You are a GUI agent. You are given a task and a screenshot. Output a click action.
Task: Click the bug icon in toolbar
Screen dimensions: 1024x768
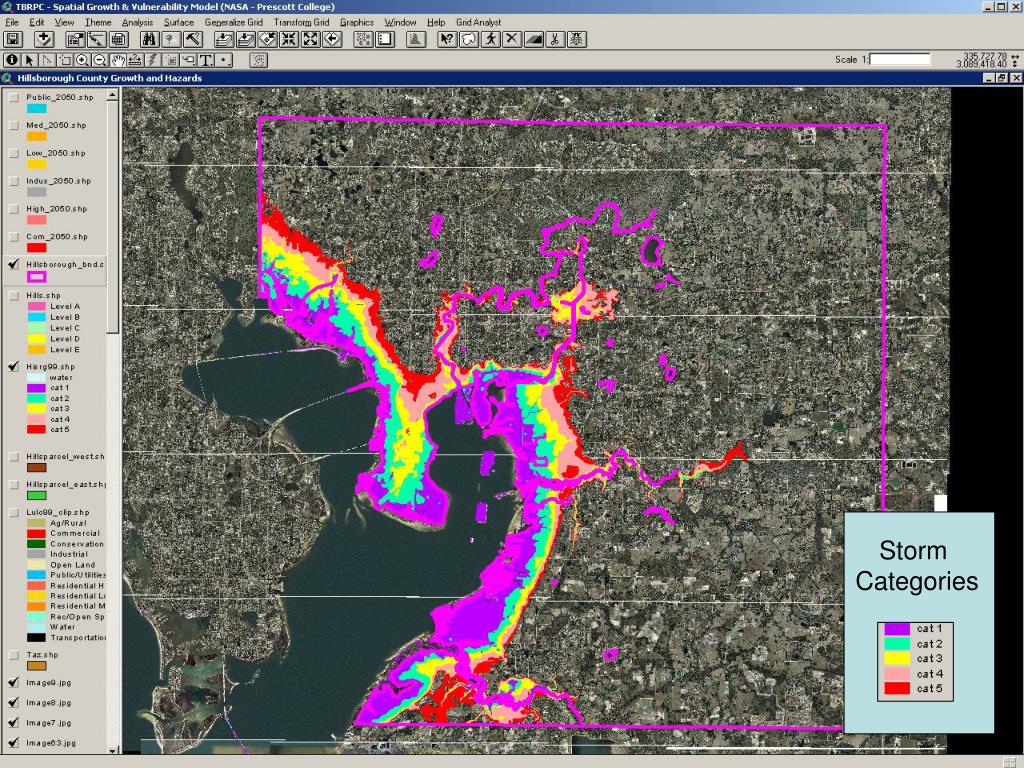(576, 40)
